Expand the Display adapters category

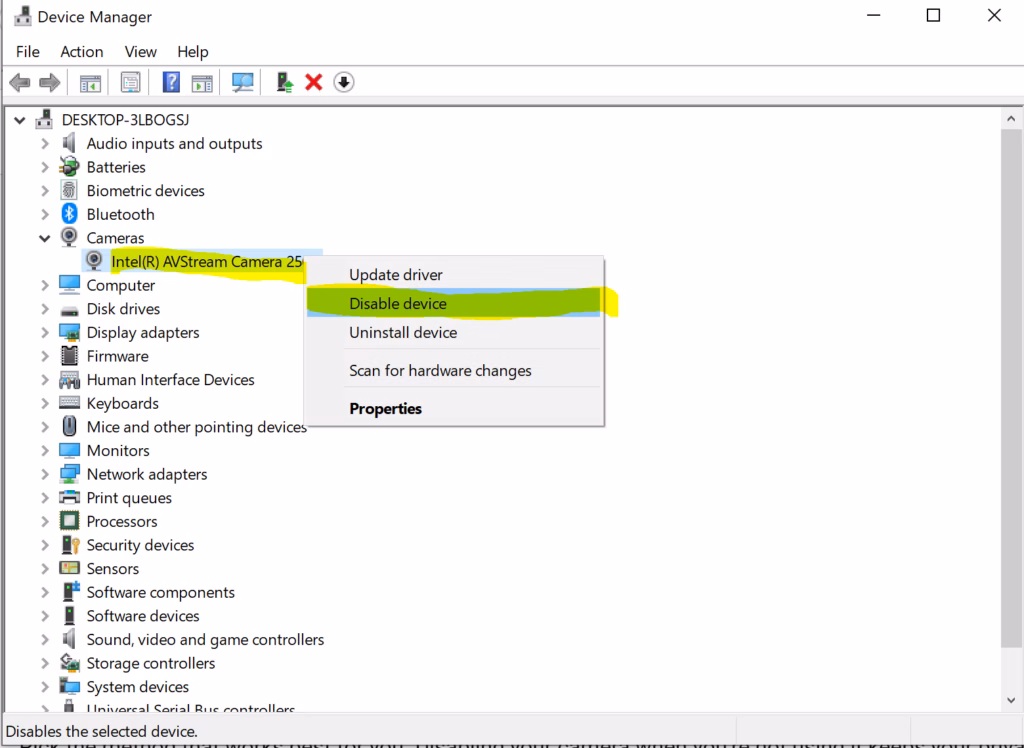tap(44, 333)
